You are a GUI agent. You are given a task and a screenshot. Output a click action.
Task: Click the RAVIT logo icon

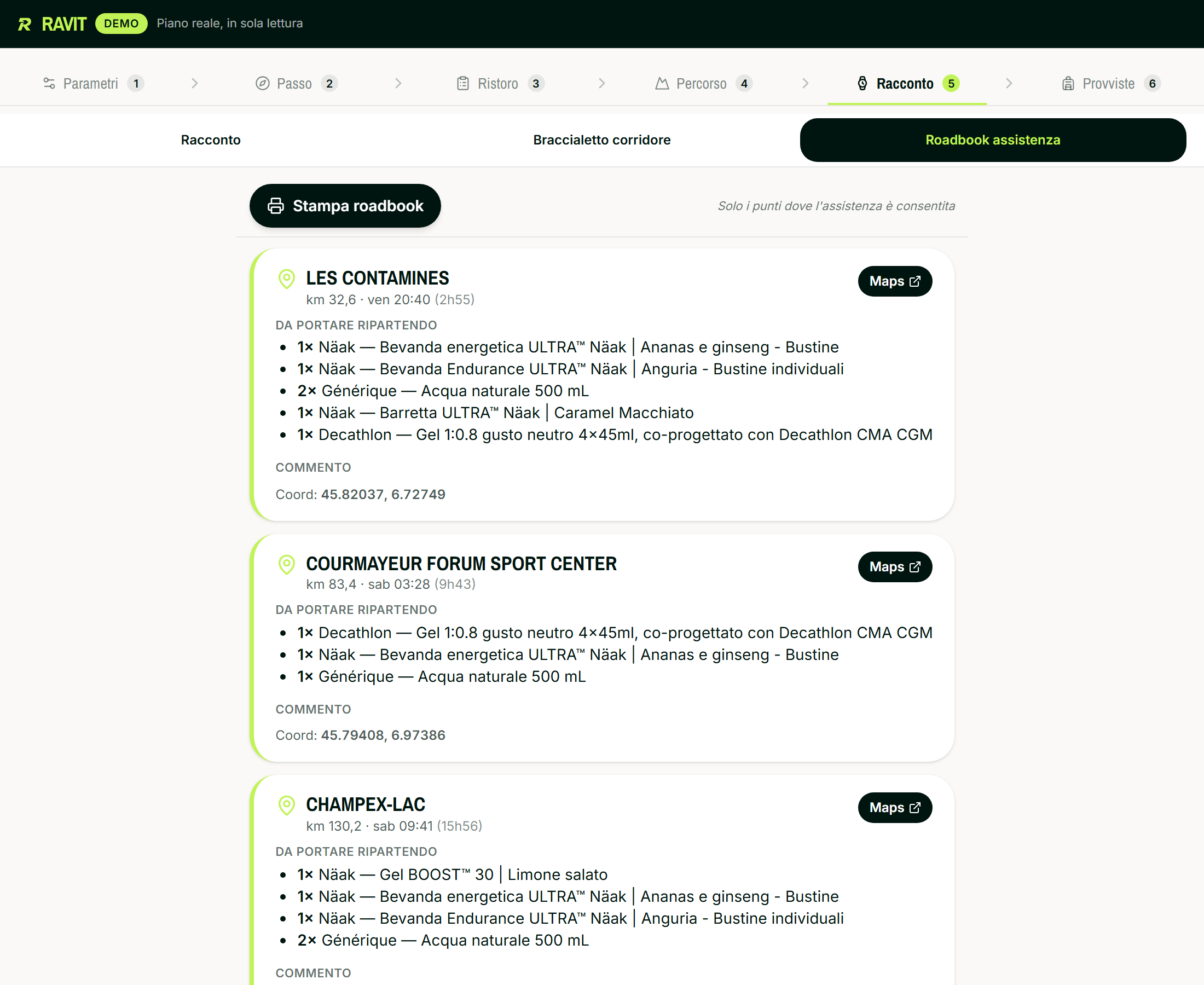pos(25,24)
